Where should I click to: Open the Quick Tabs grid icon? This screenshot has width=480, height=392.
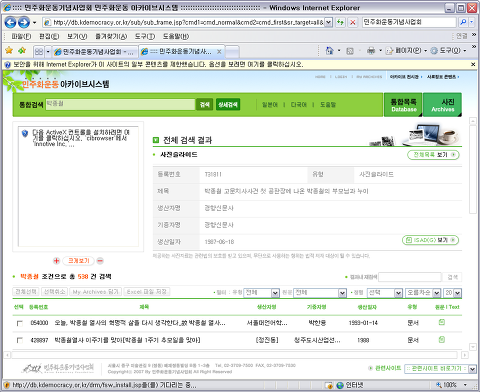39,52
